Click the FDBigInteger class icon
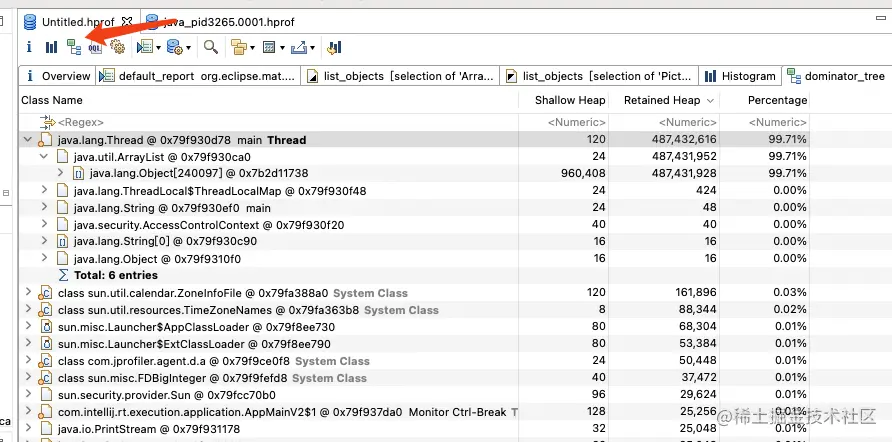 pos(45,378)
